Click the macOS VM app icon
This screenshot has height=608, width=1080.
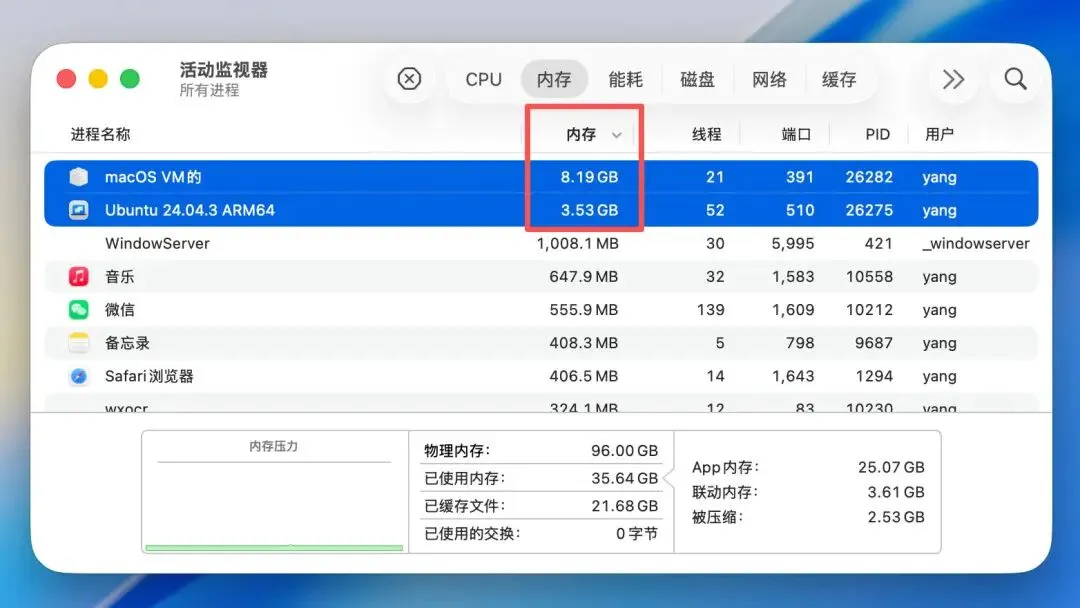click(79, 177)
